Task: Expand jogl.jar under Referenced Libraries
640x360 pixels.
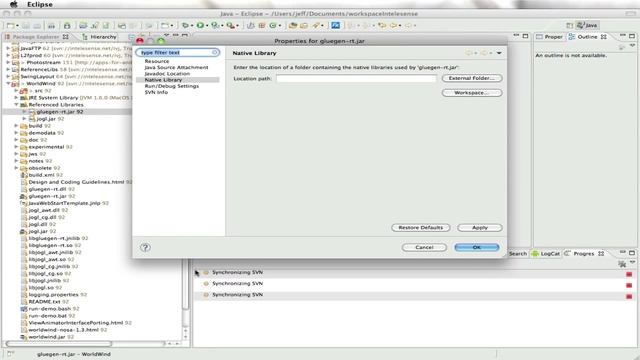Action: [24, 118]
